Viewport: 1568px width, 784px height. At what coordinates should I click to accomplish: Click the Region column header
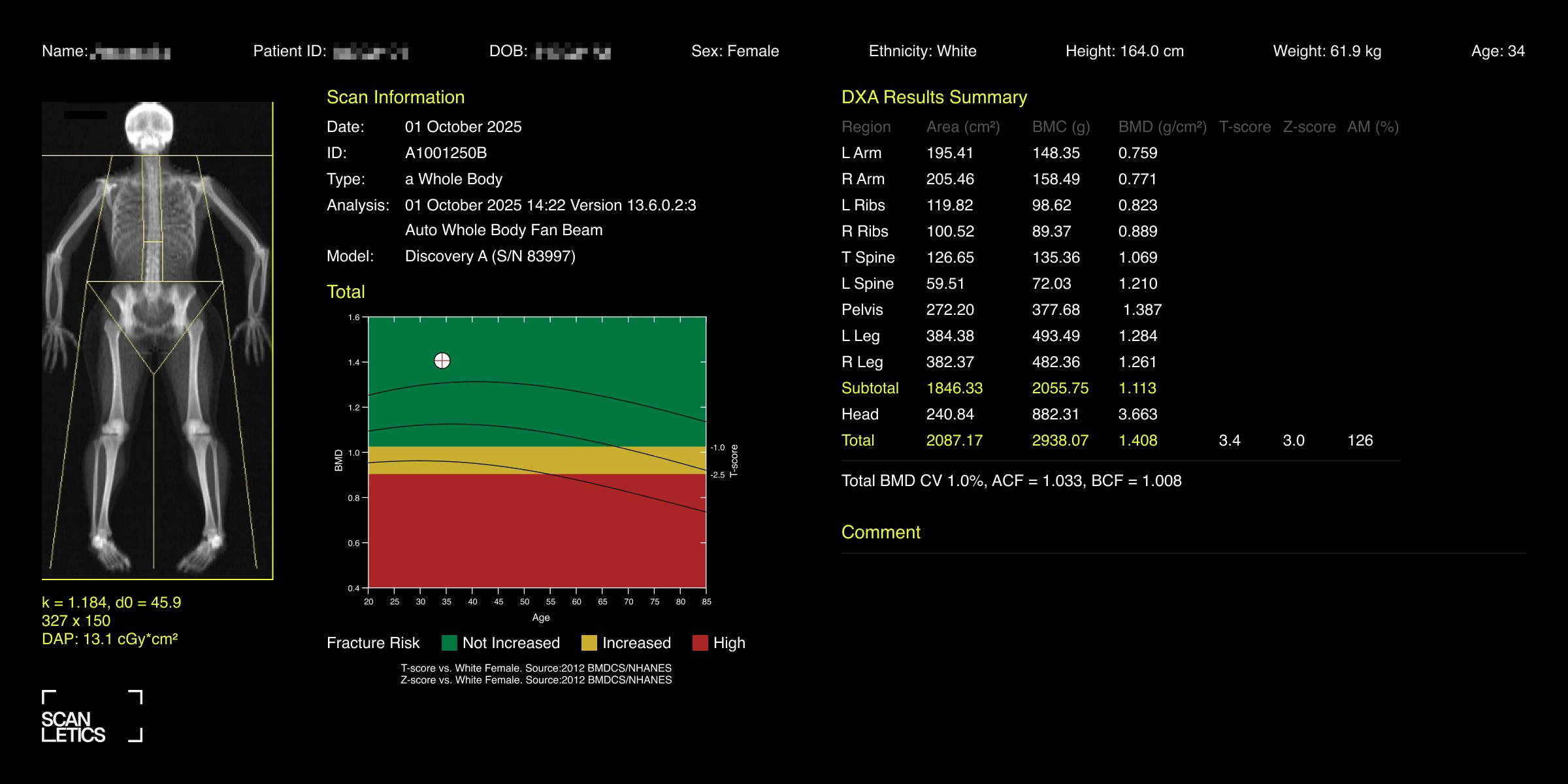[866, 127]
